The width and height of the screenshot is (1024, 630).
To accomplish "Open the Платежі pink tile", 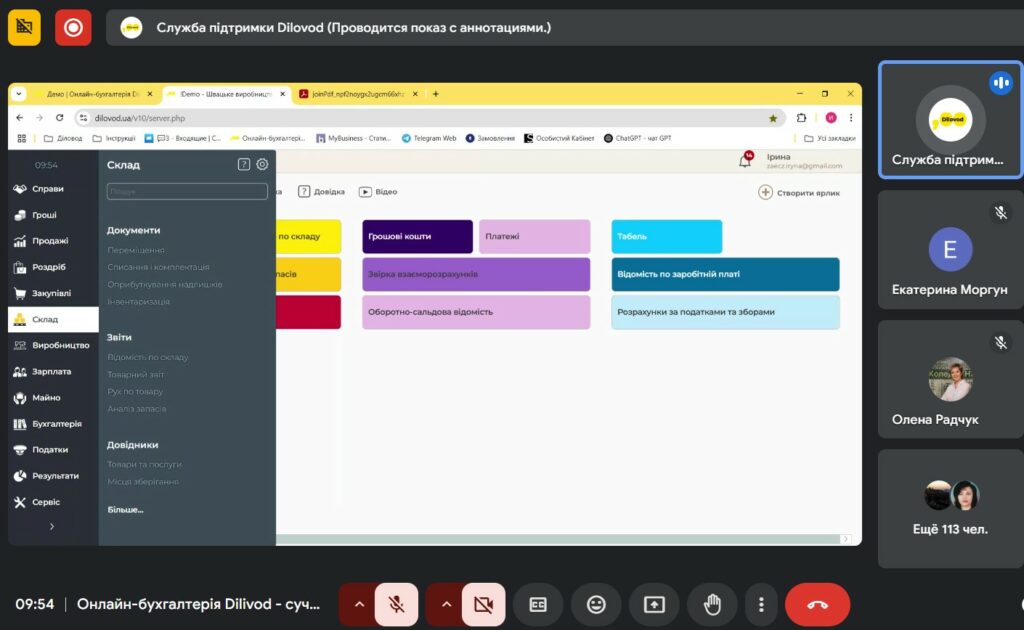I will point(534,236).
